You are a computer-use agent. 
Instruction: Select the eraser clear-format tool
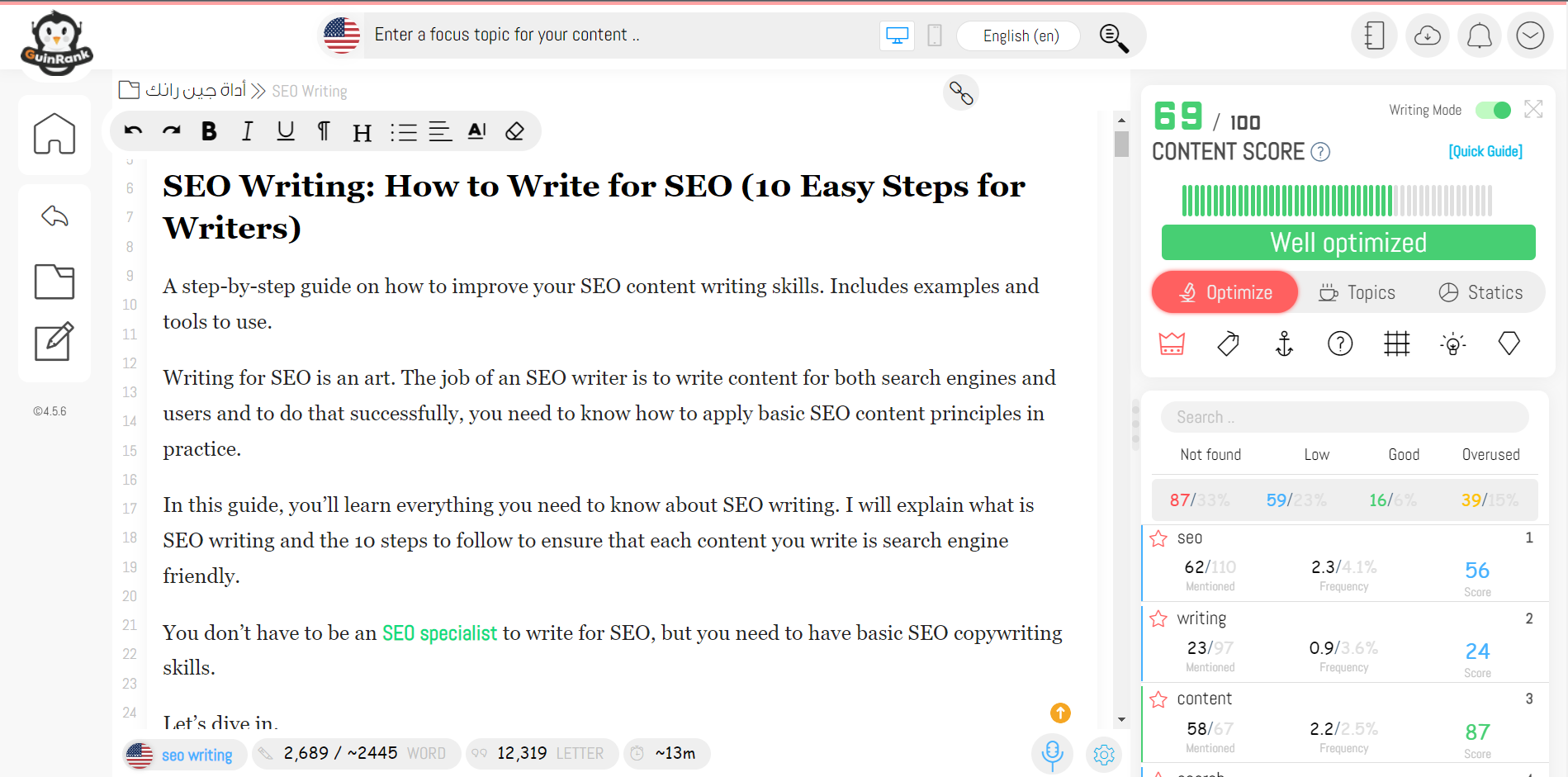515,130
